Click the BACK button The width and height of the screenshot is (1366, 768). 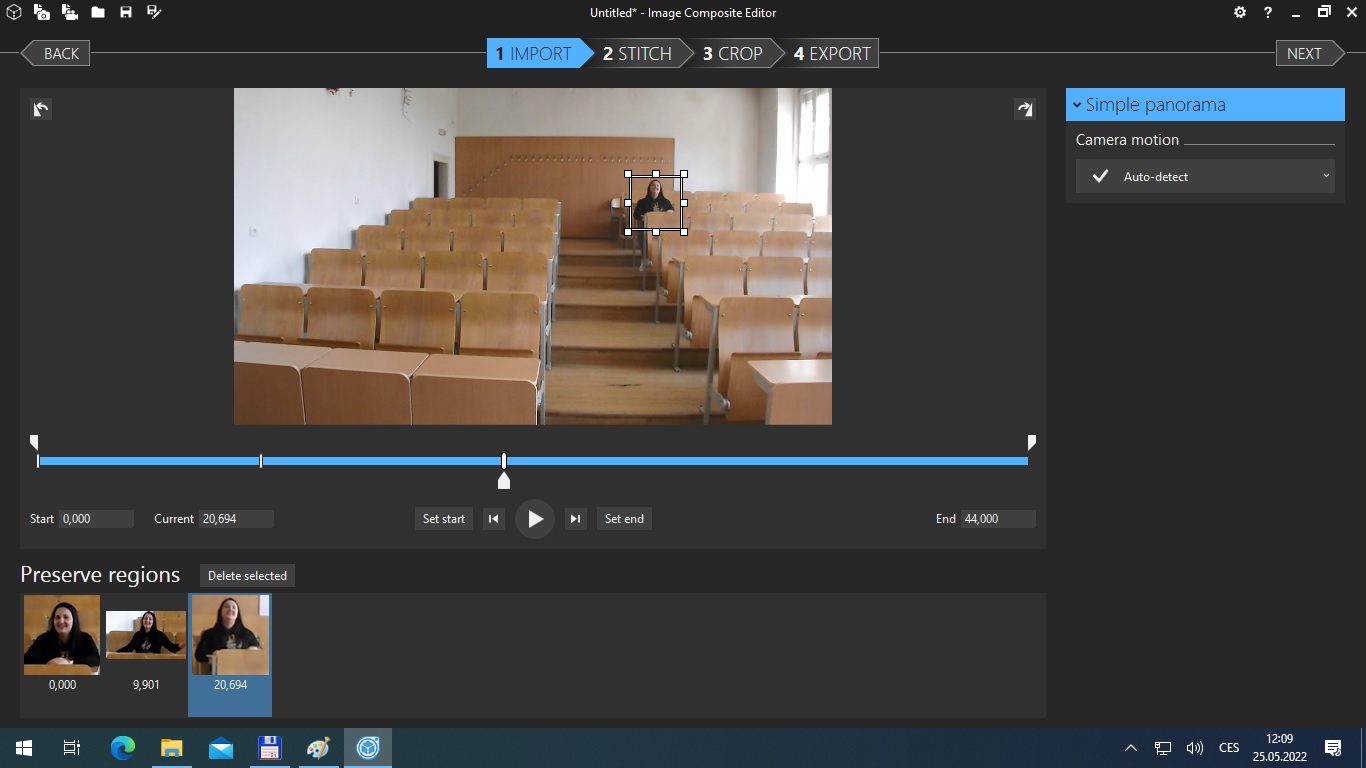56,53
